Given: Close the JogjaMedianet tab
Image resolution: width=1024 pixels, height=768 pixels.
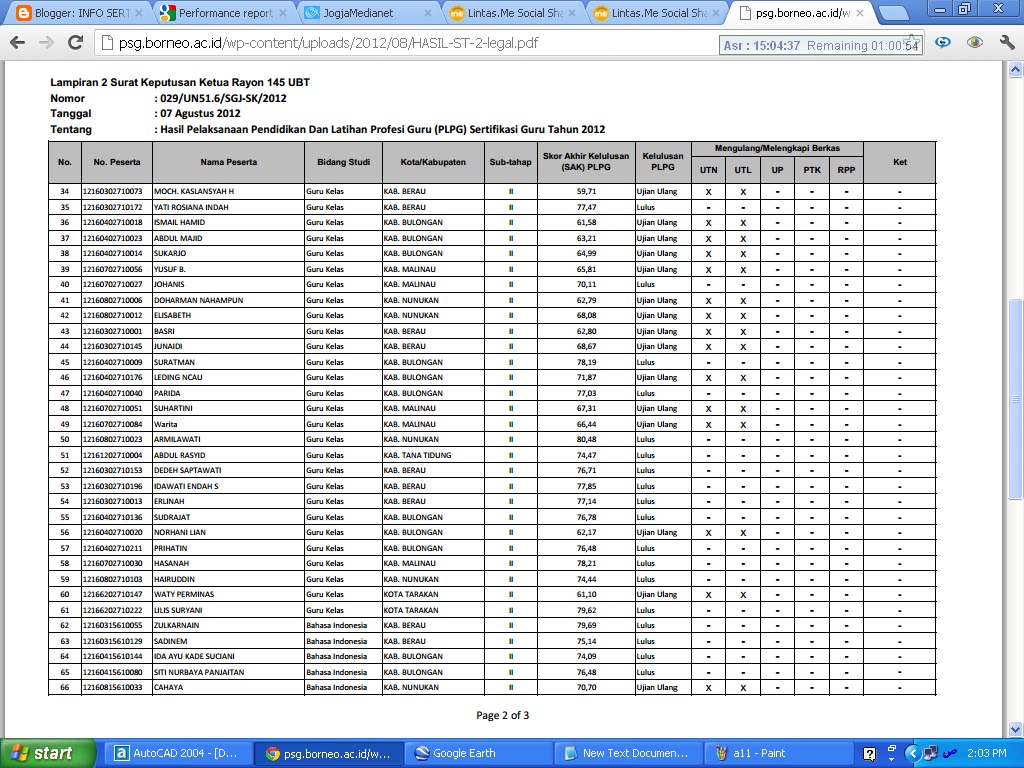Looking at the screenshot, I should click(428, 13).
